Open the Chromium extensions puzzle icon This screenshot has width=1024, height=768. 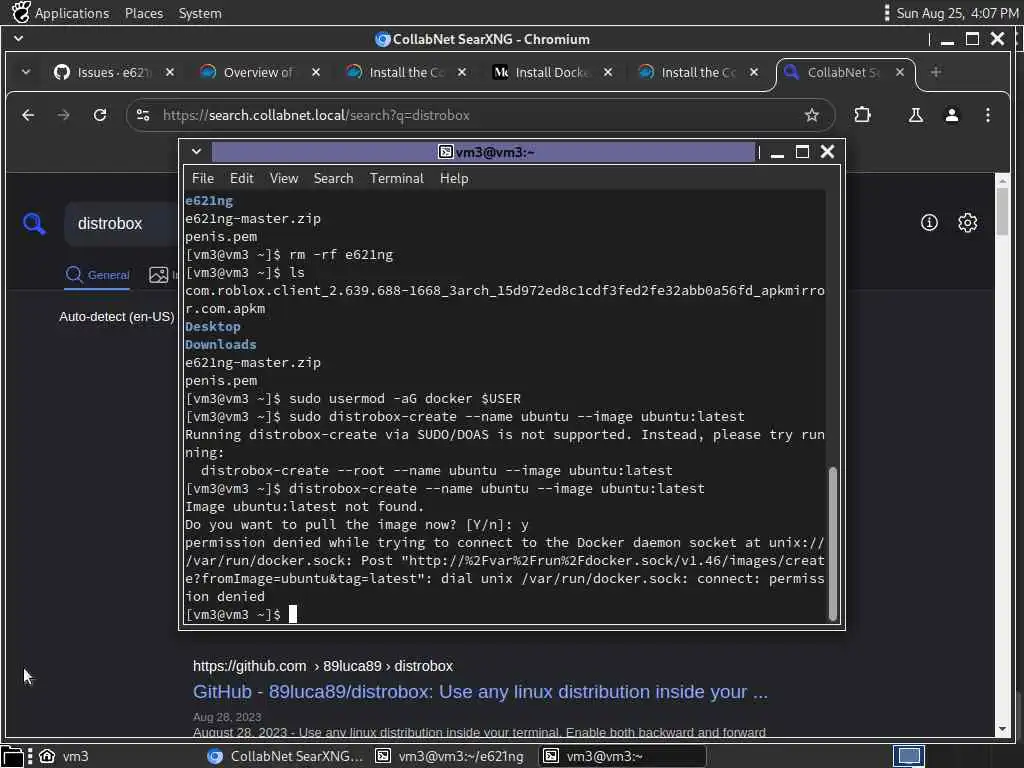coord(863,116)
